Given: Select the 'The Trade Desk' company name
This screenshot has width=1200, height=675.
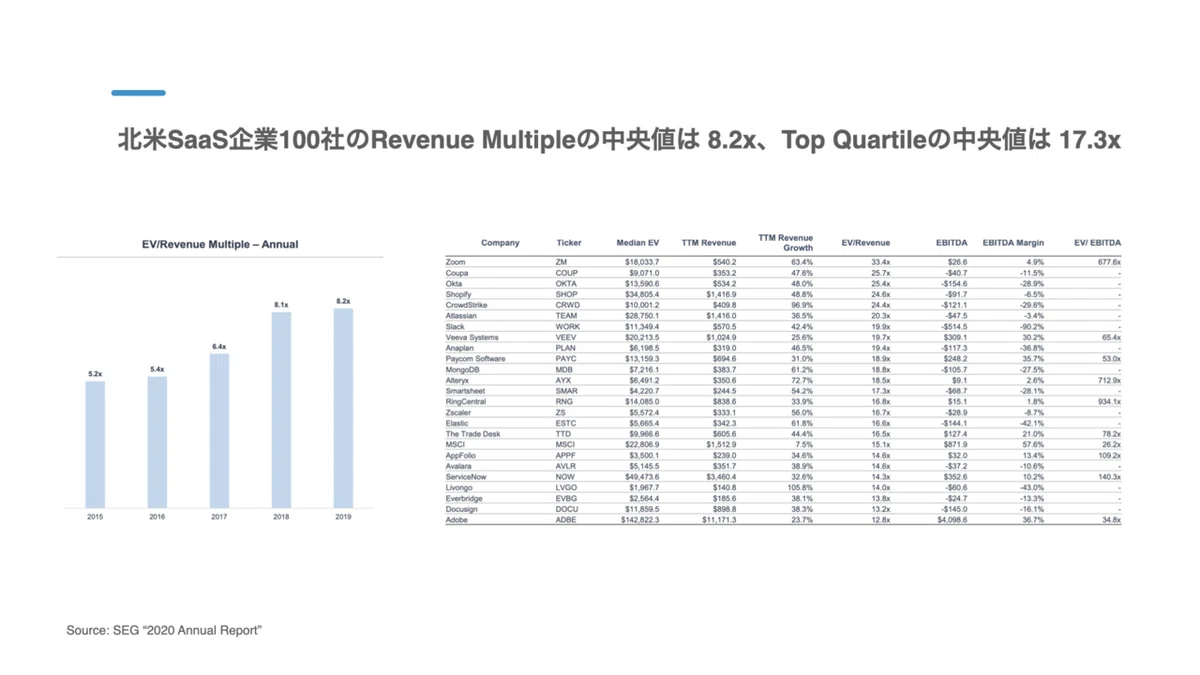Looking at the screenshot, I should tap(472, 434).
